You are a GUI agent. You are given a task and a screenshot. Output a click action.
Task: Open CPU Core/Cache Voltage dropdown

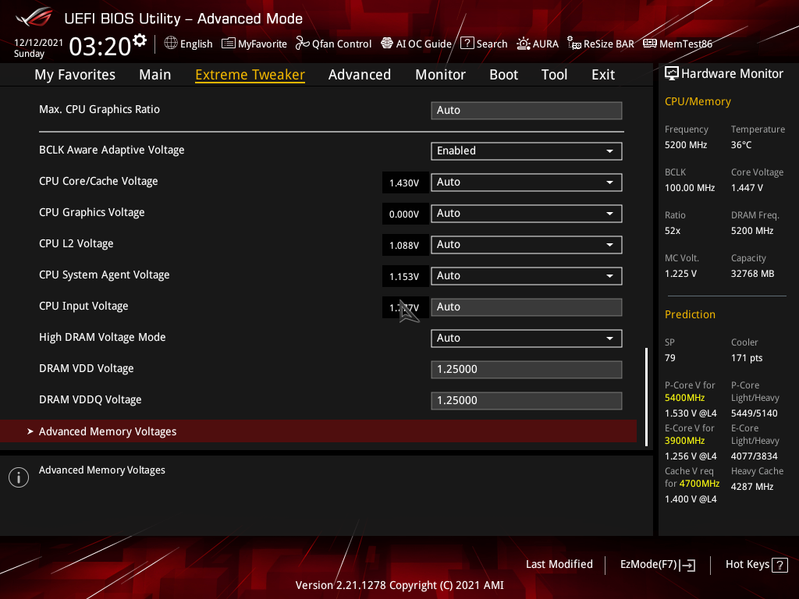pos(526,182)
